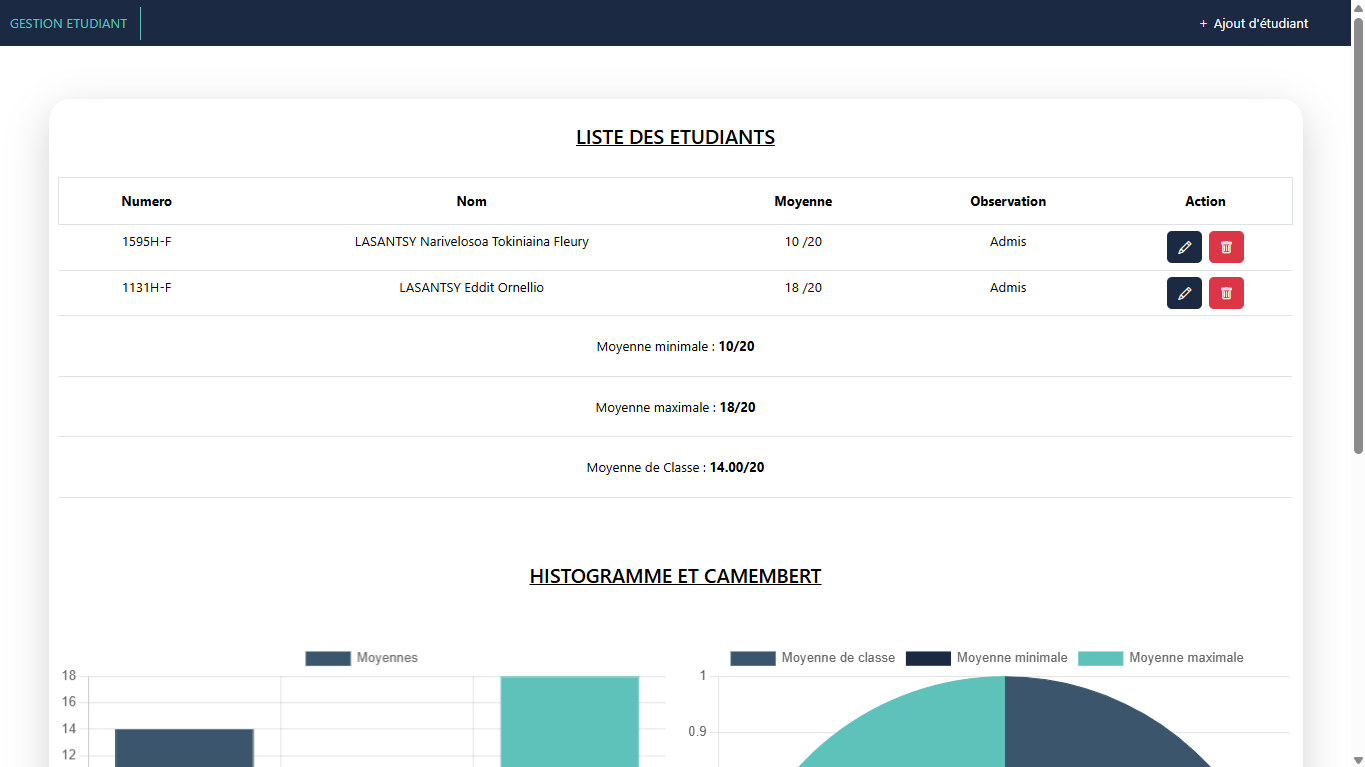1365x767 pixels.
Task: Click the dark blue class average bar
Action: coord(184,748)
